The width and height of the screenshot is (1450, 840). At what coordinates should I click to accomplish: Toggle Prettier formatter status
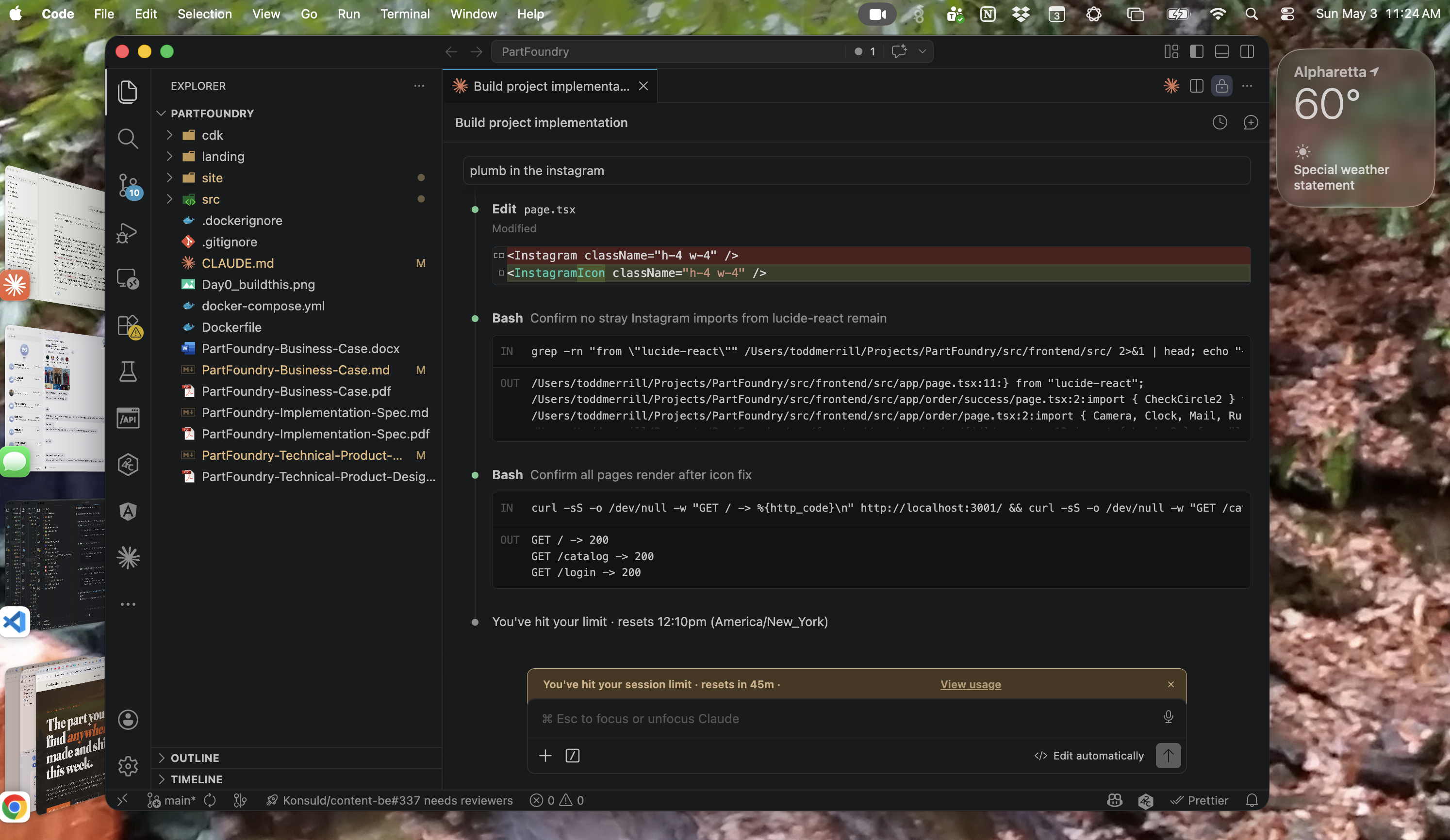(1199, 800)
